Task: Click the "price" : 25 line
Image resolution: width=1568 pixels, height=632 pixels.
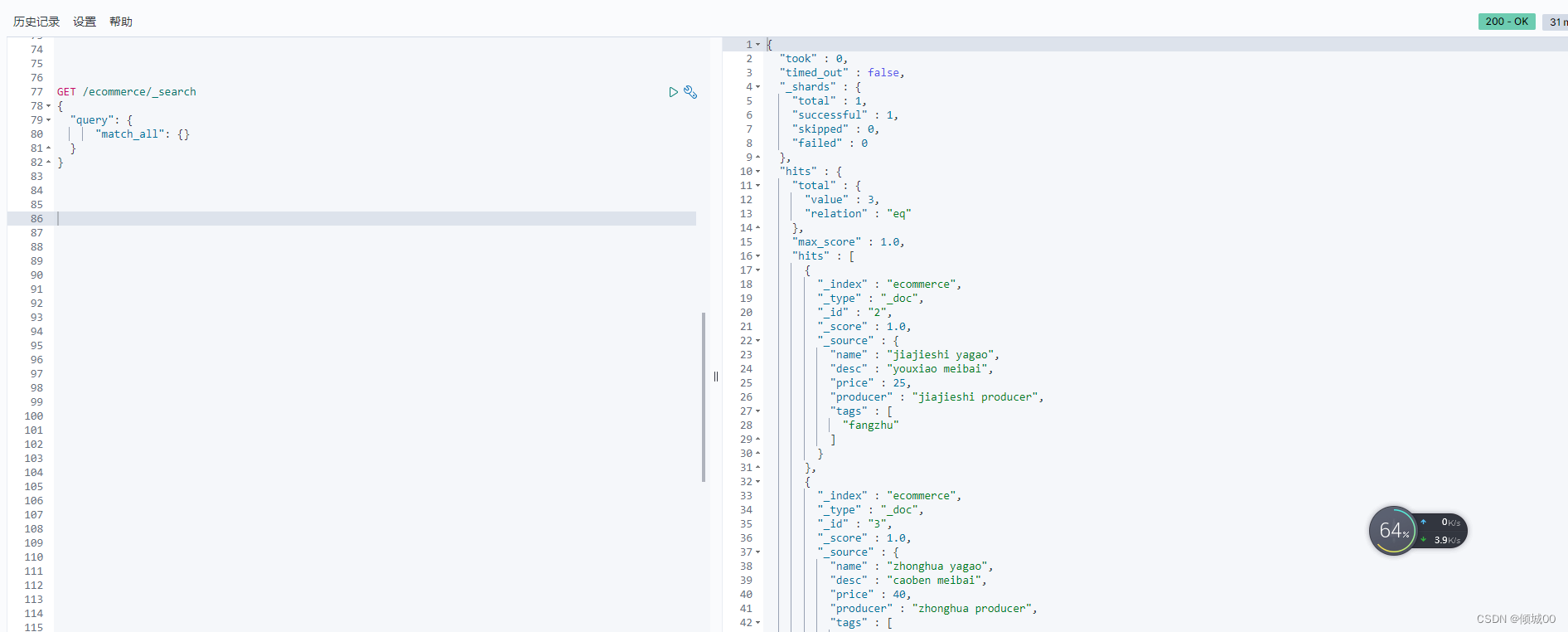Action: point(870,383)
